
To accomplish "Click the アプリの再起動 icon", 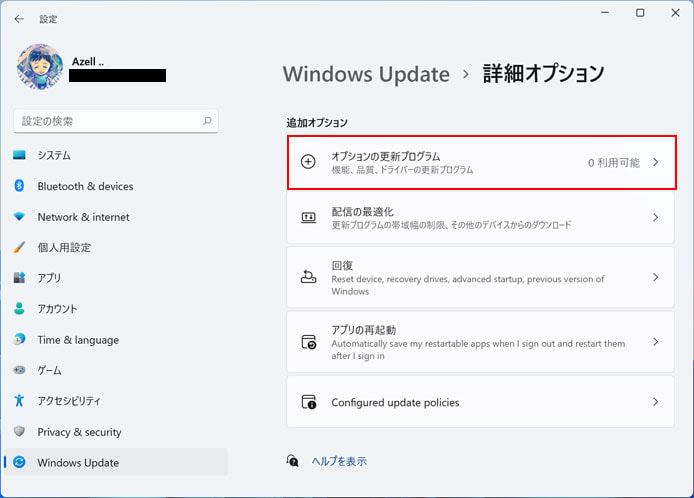I will (x=308, y=342).
